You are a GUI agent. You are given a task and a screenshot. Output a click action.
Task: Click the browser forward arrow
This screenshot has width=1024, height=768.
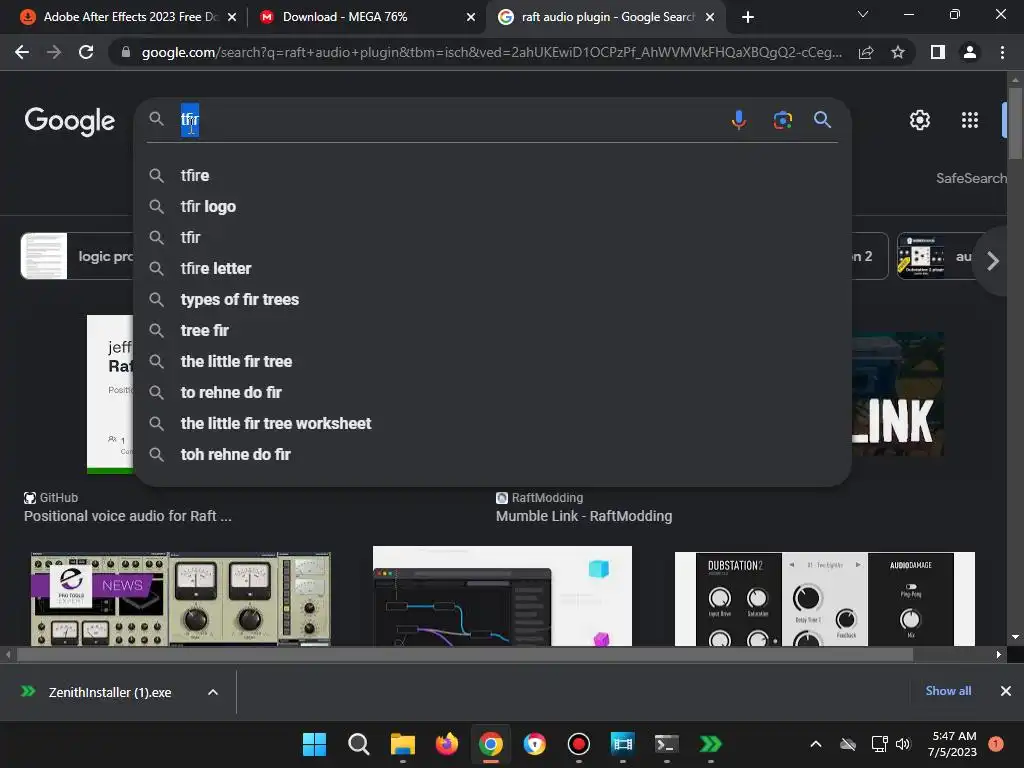[54, 52]
